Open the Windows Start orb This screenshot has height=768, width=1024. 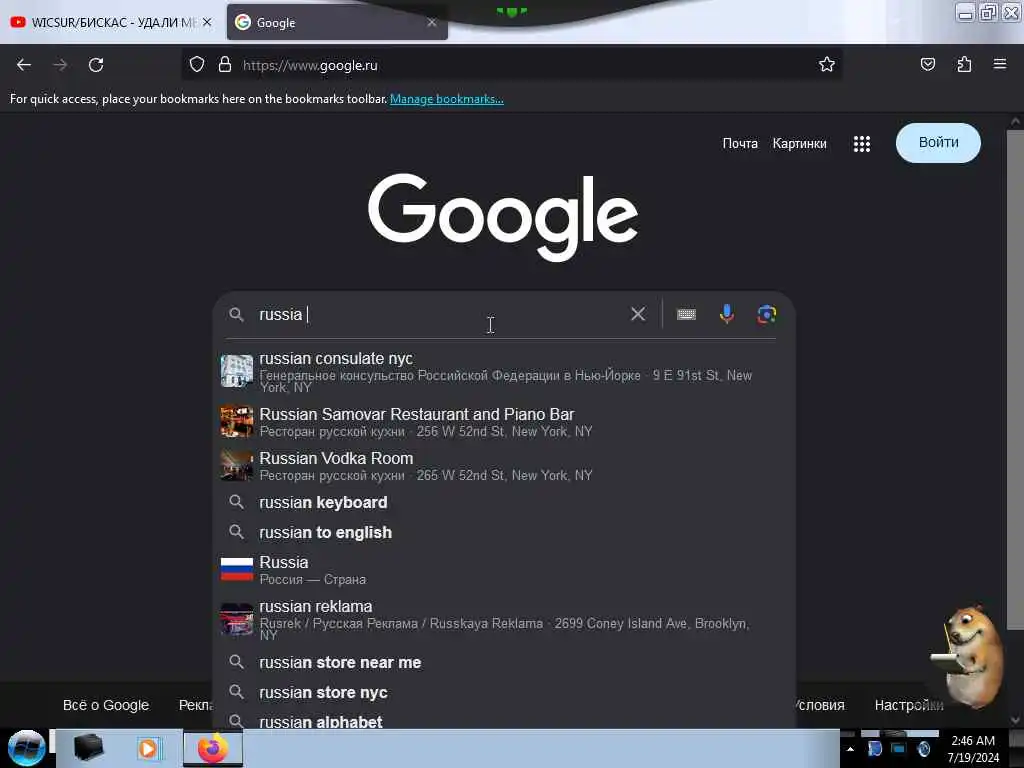(x=26, y=748)
